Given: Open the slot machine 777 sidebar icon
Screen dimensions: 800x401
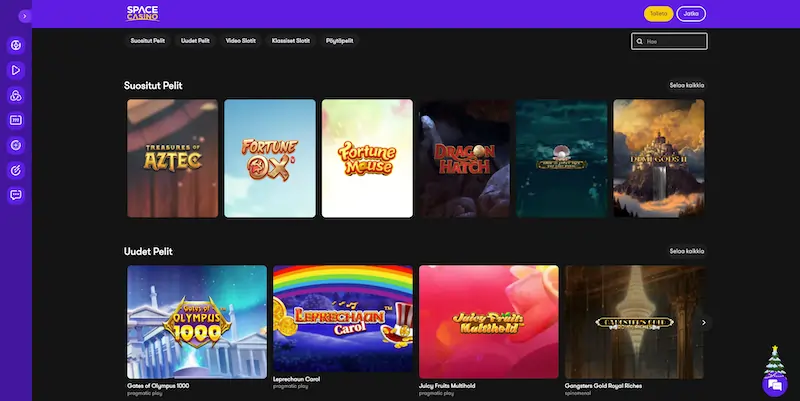Looking at the screenshot, I should coord(16,120).
